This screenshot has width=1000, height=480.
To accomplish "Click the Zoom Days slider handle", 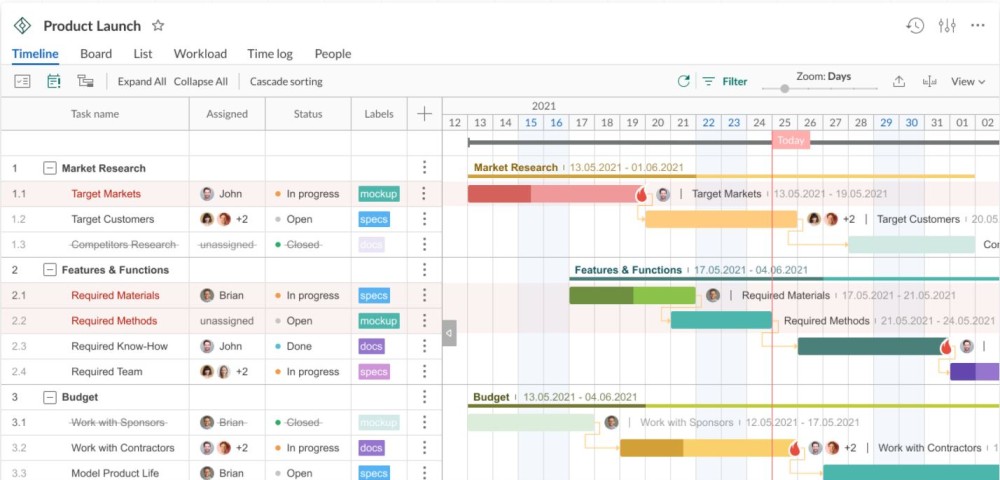I will [784, 89].
